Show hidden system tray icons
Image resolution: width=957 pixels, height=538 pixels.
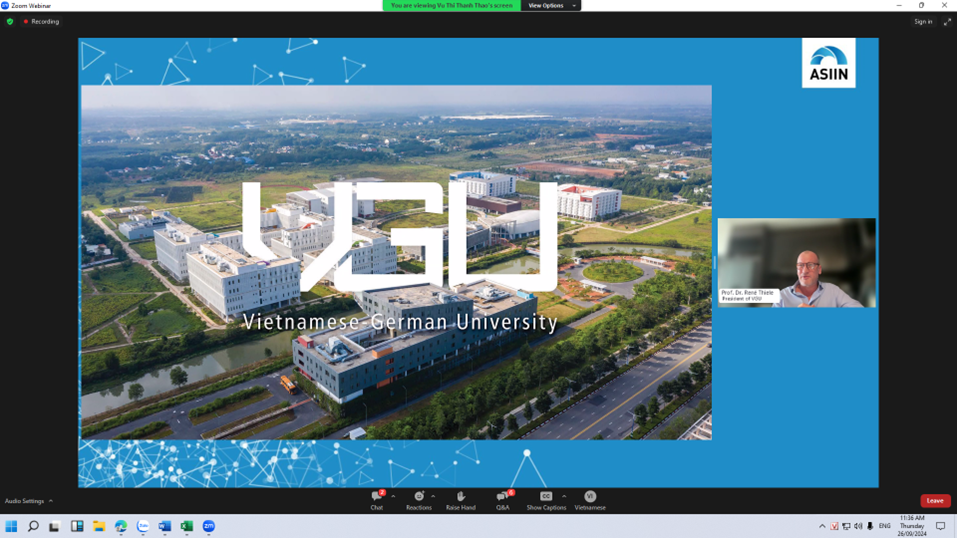click(x=822, y=526)
